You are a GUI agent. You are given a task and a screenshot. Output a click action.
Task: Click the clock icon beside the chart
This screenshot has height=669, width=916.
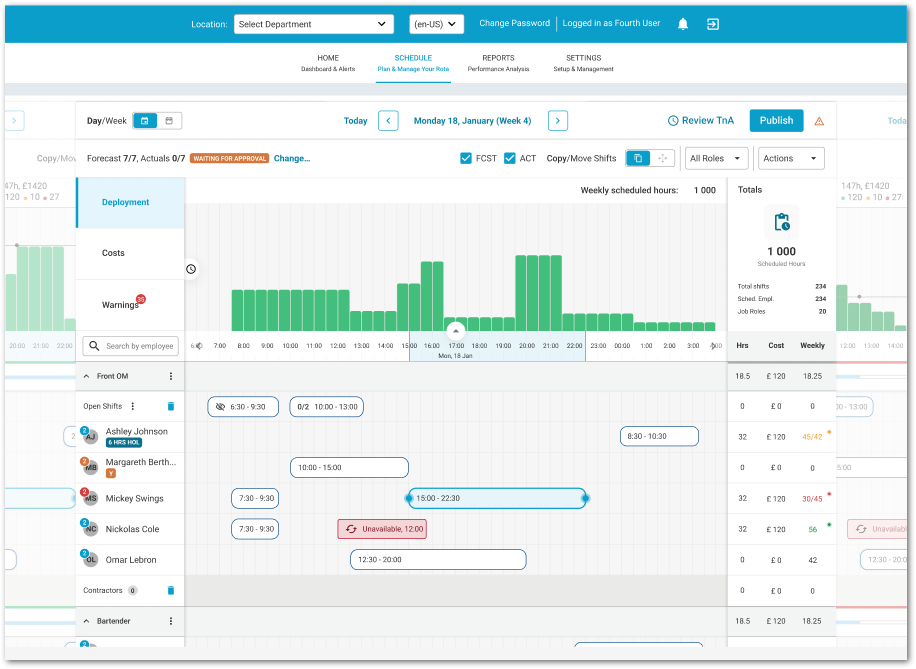[191, 269]
